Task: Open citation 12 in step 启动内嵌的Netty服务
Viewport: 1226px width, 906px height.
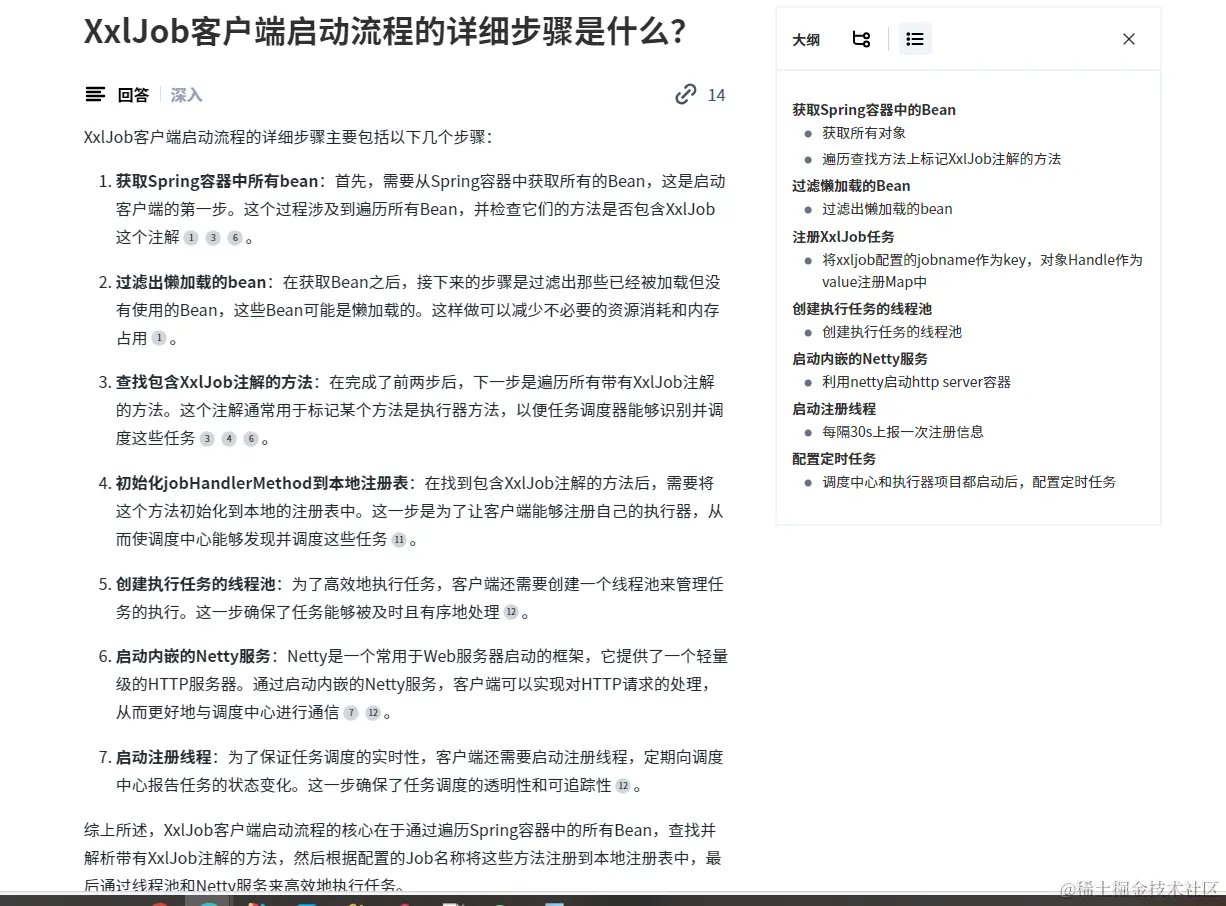Action: [x=373, y=713]
